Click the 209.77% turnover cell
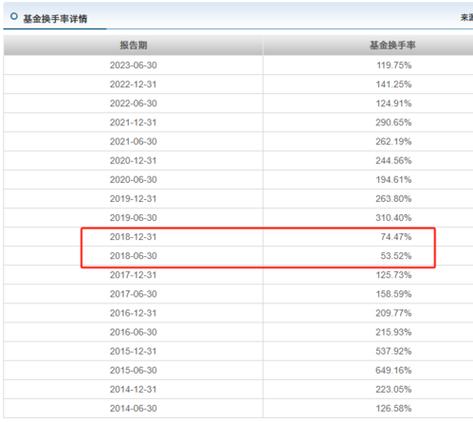Image resolution: width=473 pixels, height=422 pixels. (x=394, y=313)
